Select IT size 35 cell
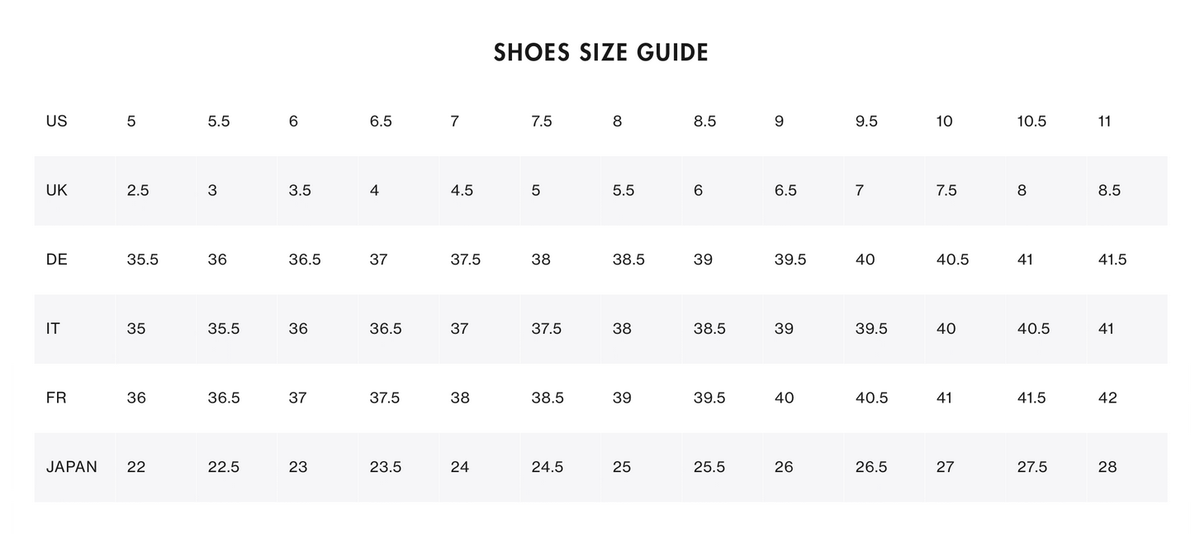Image resolution: width=1200 pixels, height=534 pixels. pos(136,328)
